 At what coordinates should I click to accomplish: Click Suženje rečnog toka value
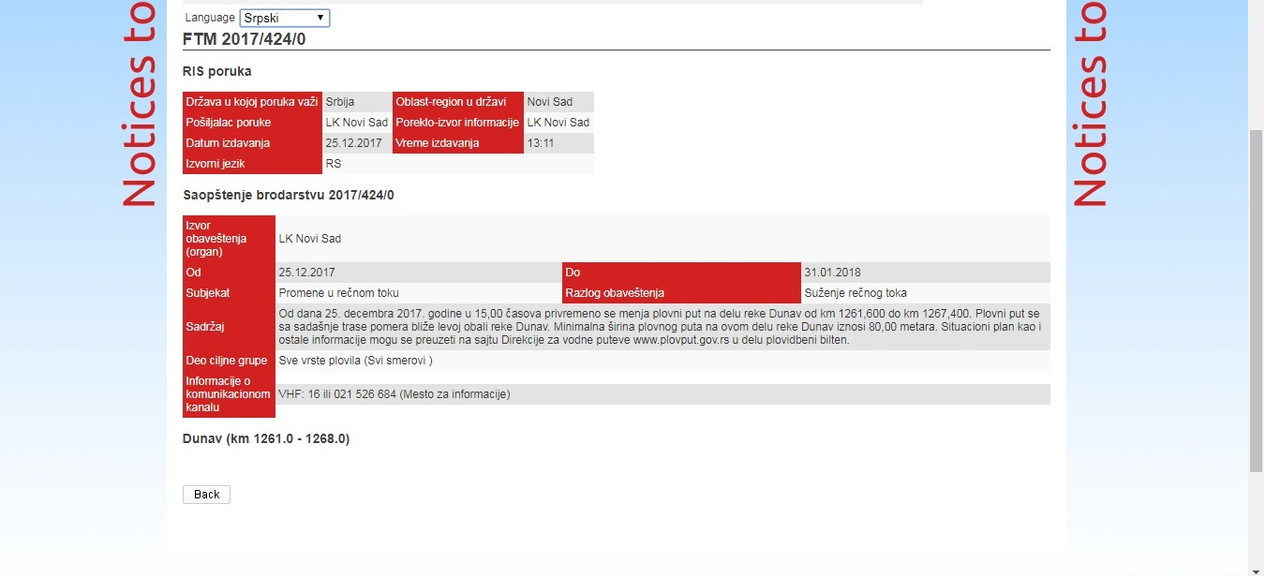[x=855, y=293]
